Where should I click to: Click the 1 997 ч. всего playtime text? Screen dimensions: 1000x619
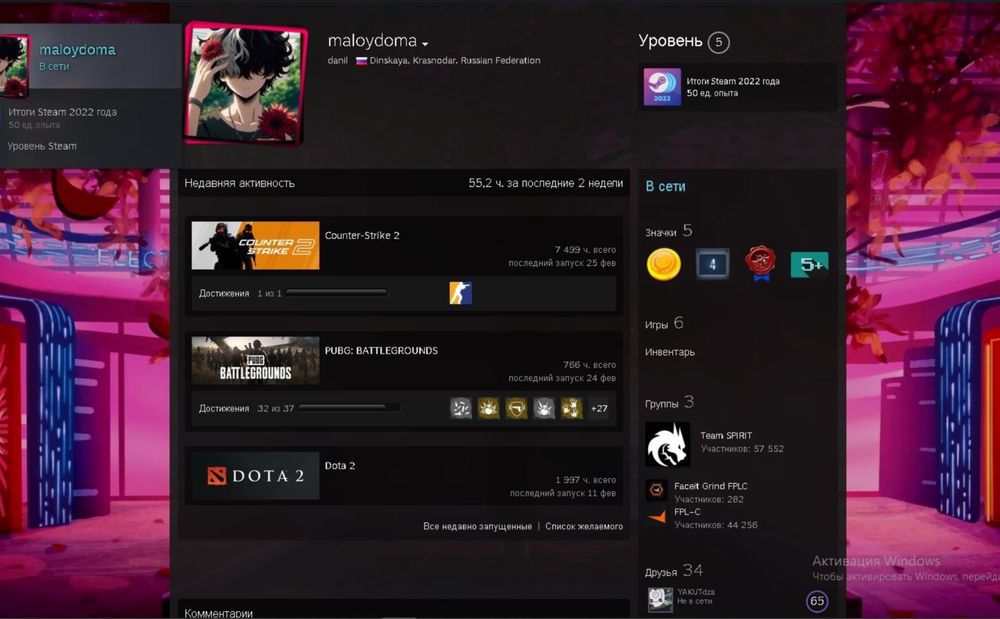[x=585, y=479]
